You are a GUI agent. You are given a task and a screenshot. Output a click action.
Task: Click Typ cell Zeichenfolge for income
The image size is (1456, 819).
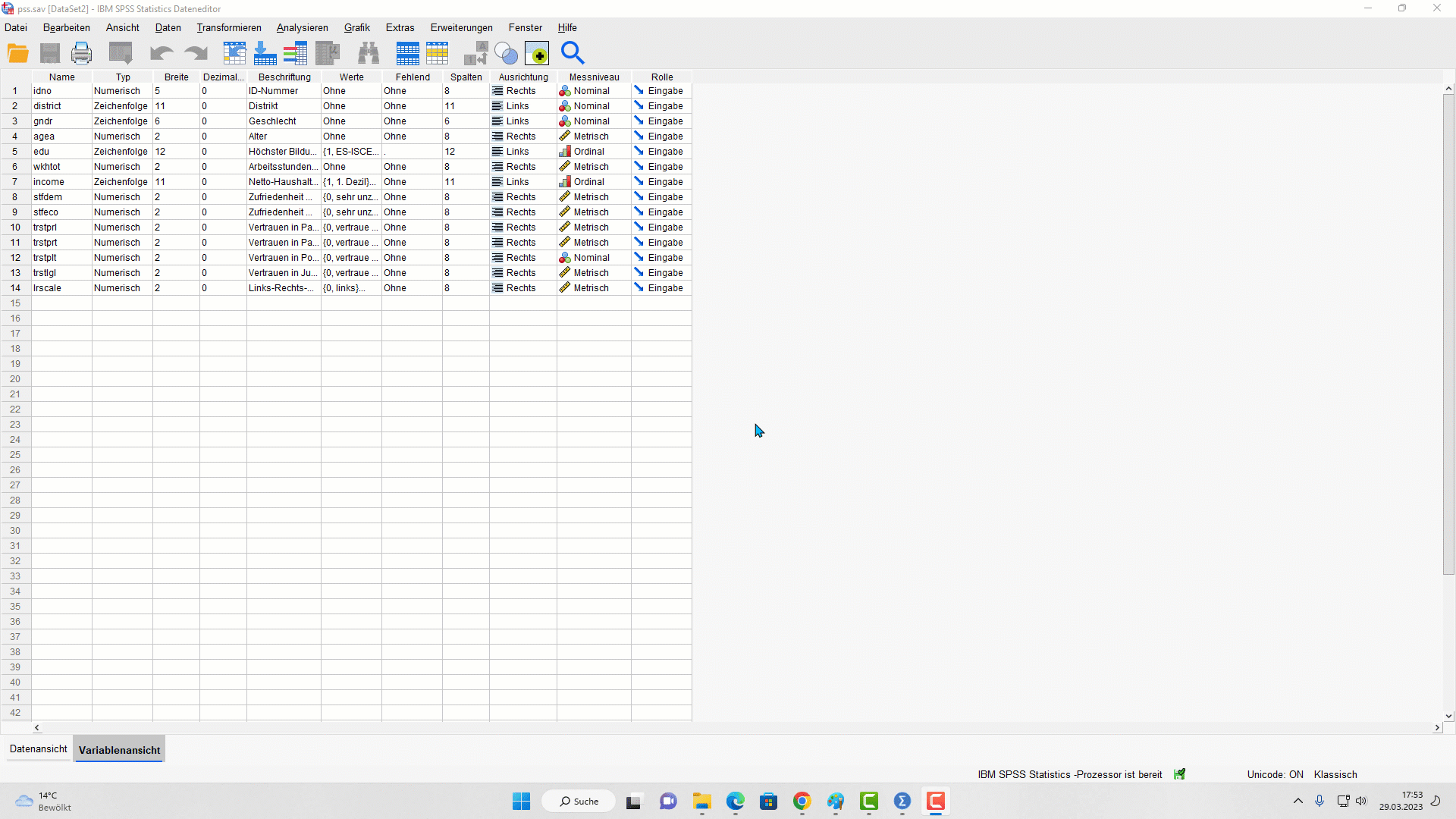(x=122, y=182)
